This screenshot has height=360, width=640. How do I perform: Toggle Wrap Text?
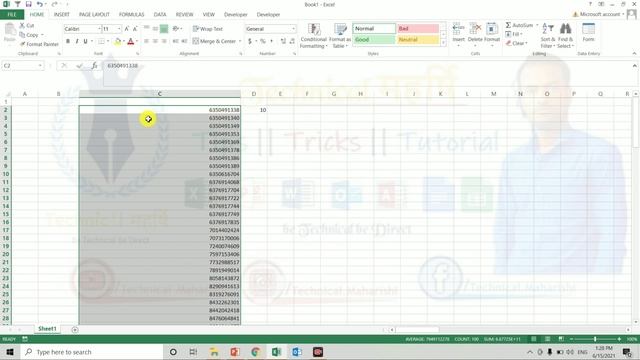pyautogui.click(x=208, y=29)
